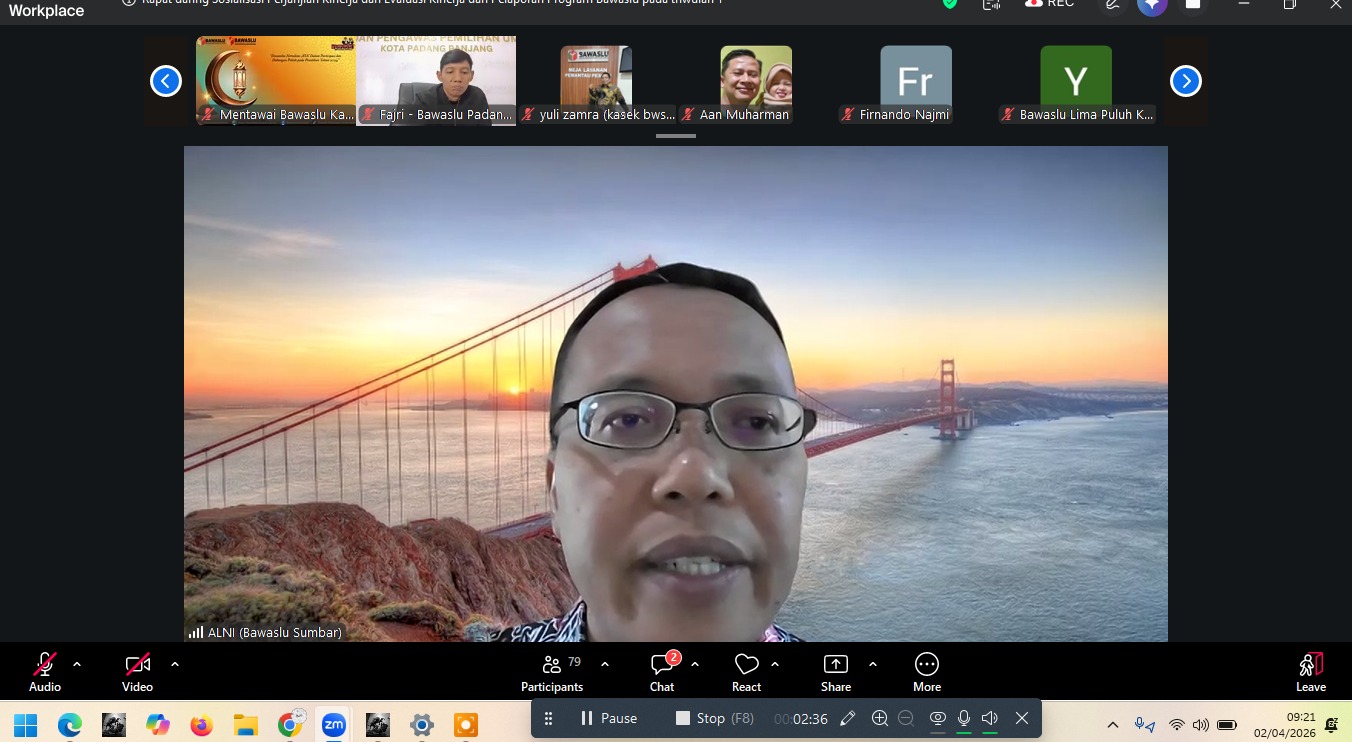
Task: Click the pencil annotation tool in recorder bar
Action: pos(848,718)
